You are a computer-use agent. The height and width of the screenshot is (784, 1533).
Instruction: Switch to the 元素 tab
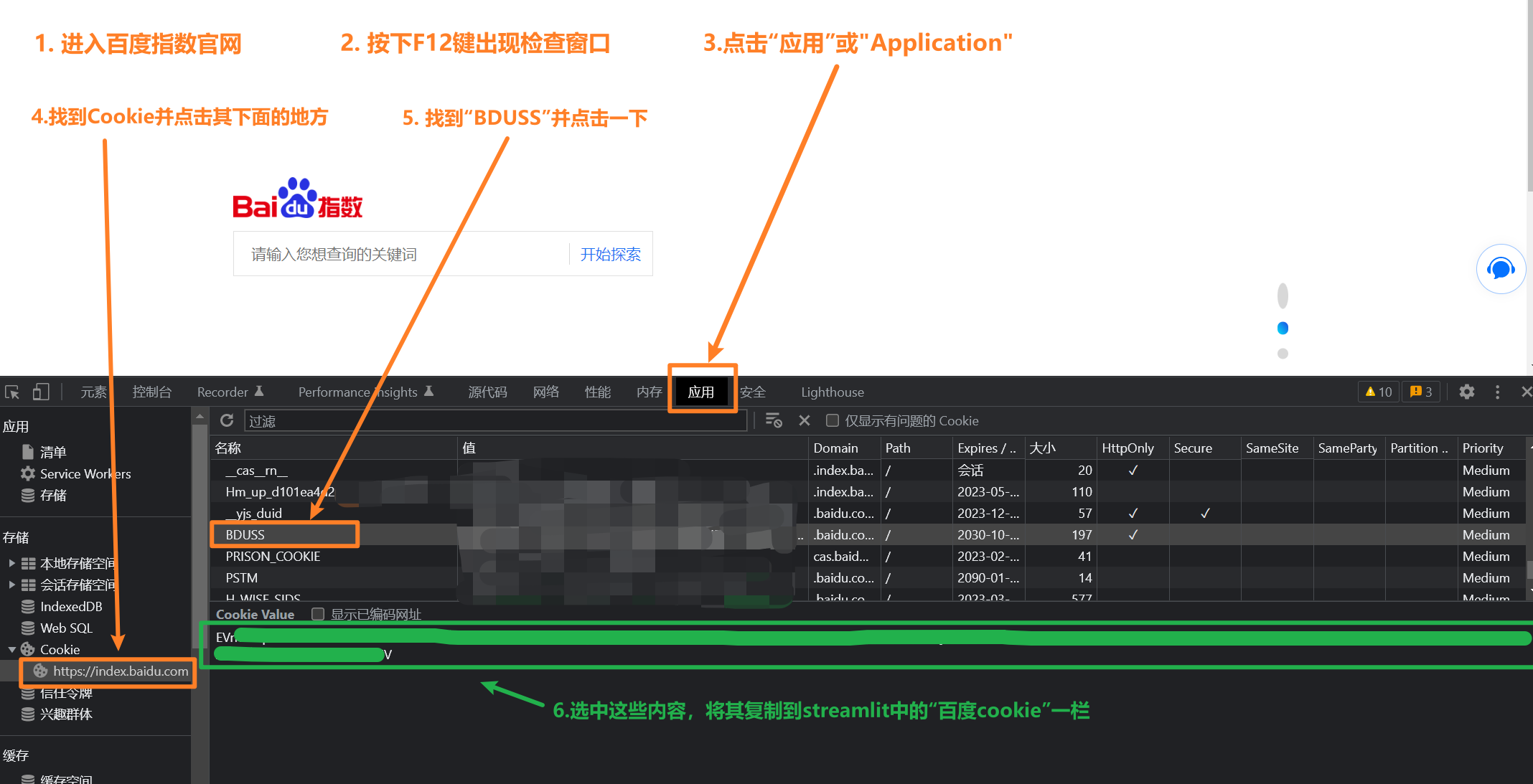[93, 392]
